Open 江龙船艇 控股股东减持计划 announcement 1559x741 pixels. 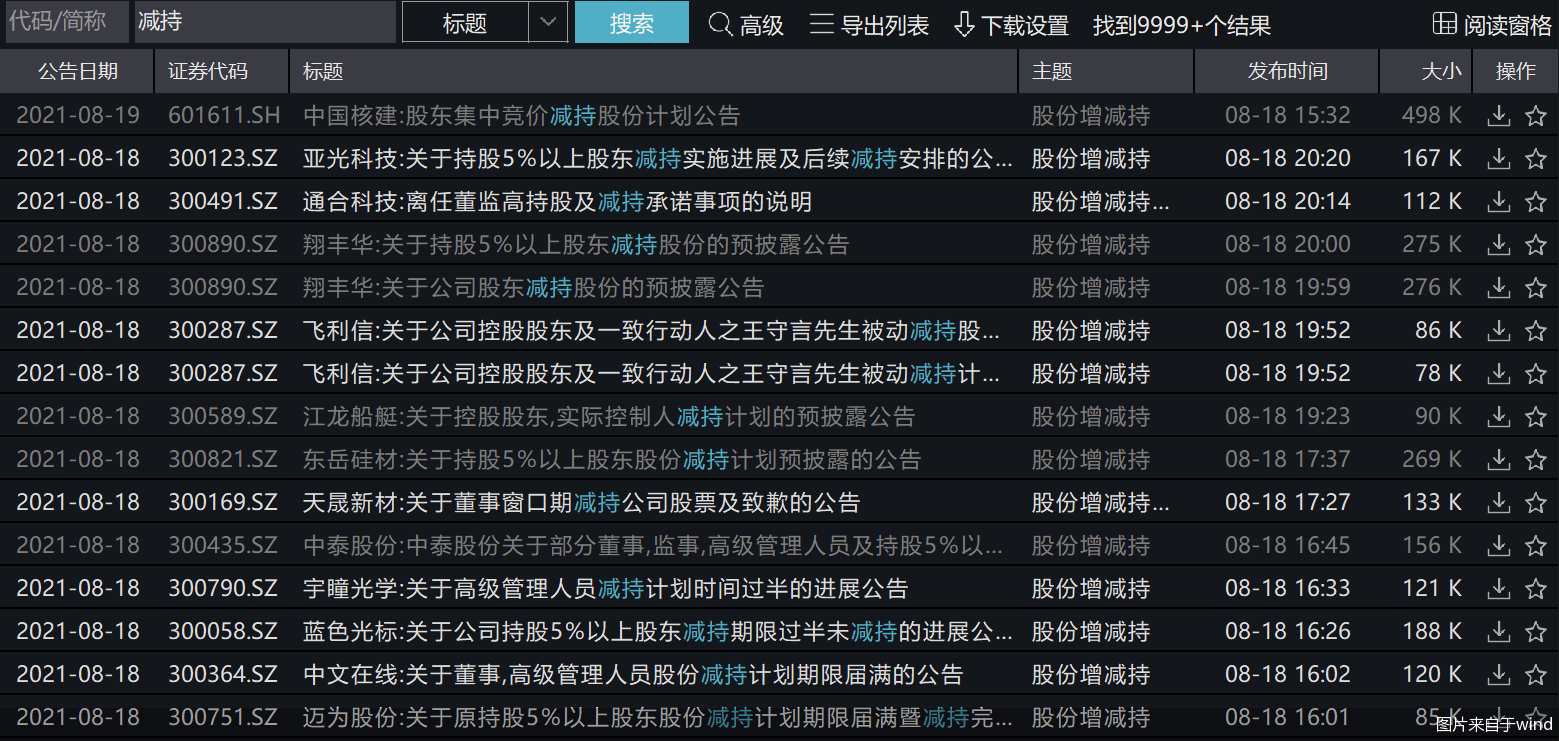pos(609,417)
